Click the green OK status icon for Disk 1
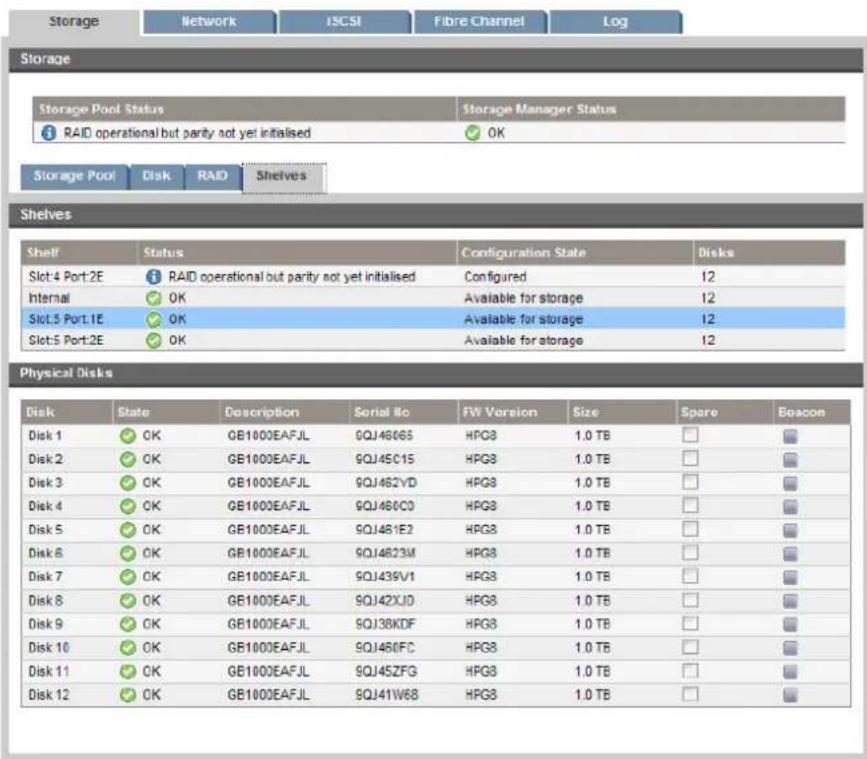This screenshot has width=867, height=759. point(128,436)
